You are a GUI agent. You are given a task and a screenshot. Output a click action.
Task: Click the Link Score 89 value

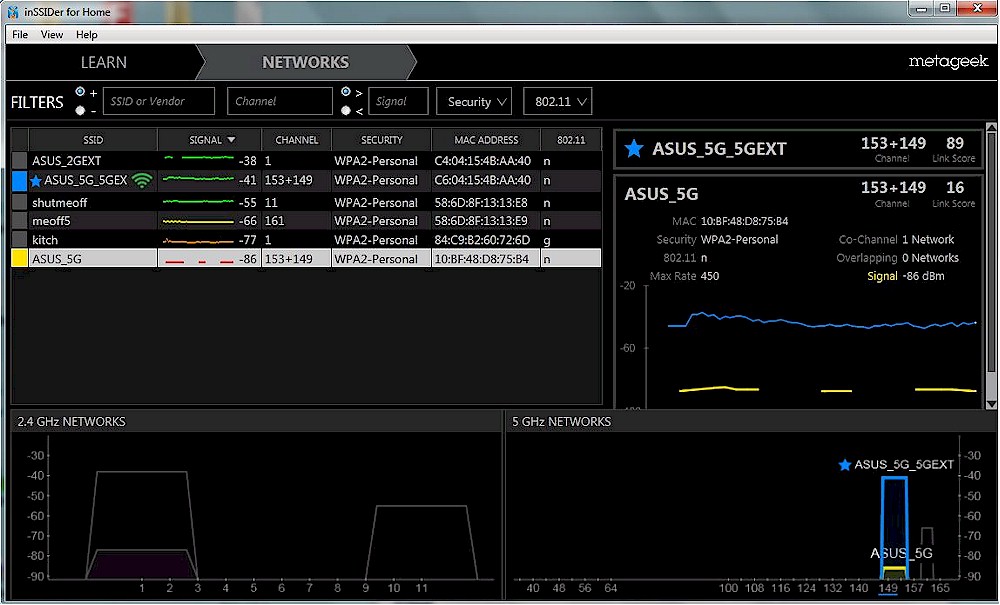pos(955,143)
